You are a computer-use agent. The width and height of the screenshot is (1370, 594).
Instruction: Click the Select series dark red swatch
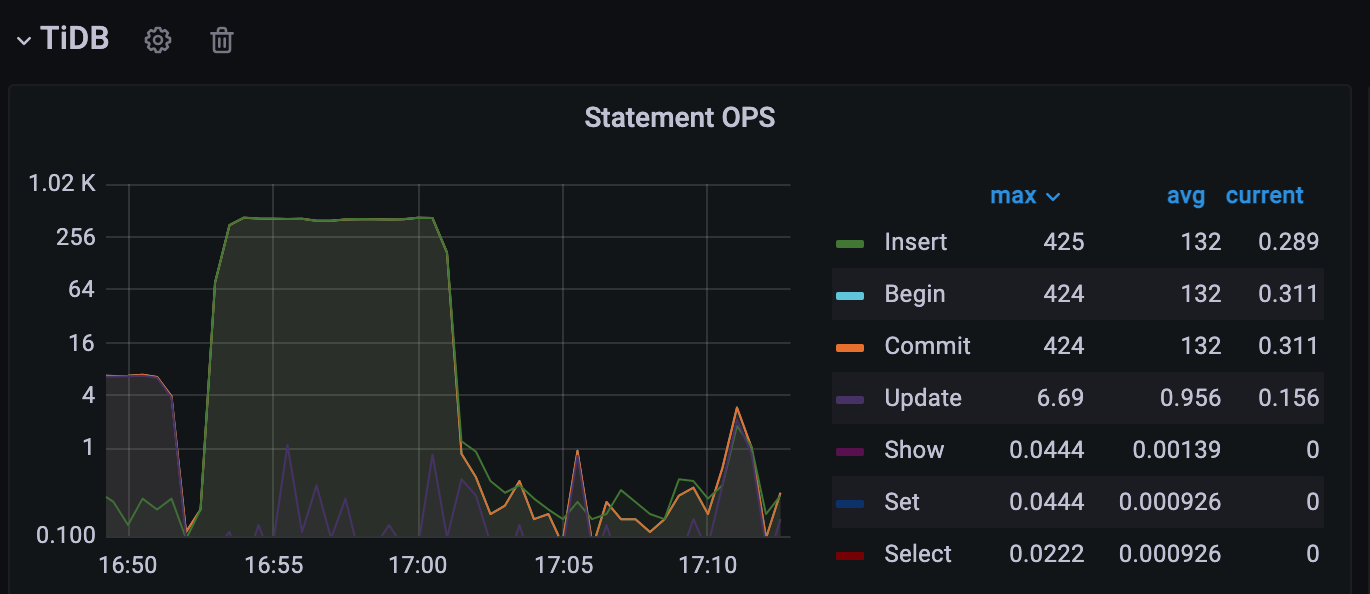849,555
